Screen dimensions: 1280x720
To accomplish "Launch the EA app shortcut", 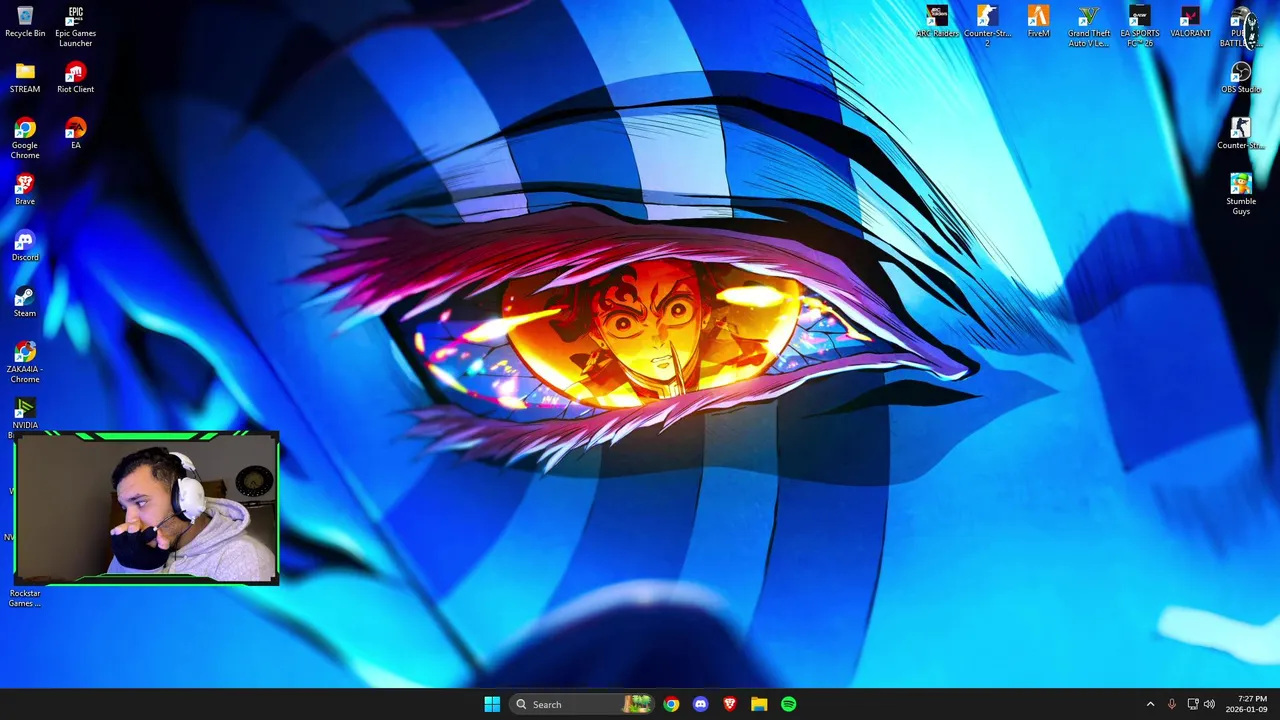I will point(75,134).
